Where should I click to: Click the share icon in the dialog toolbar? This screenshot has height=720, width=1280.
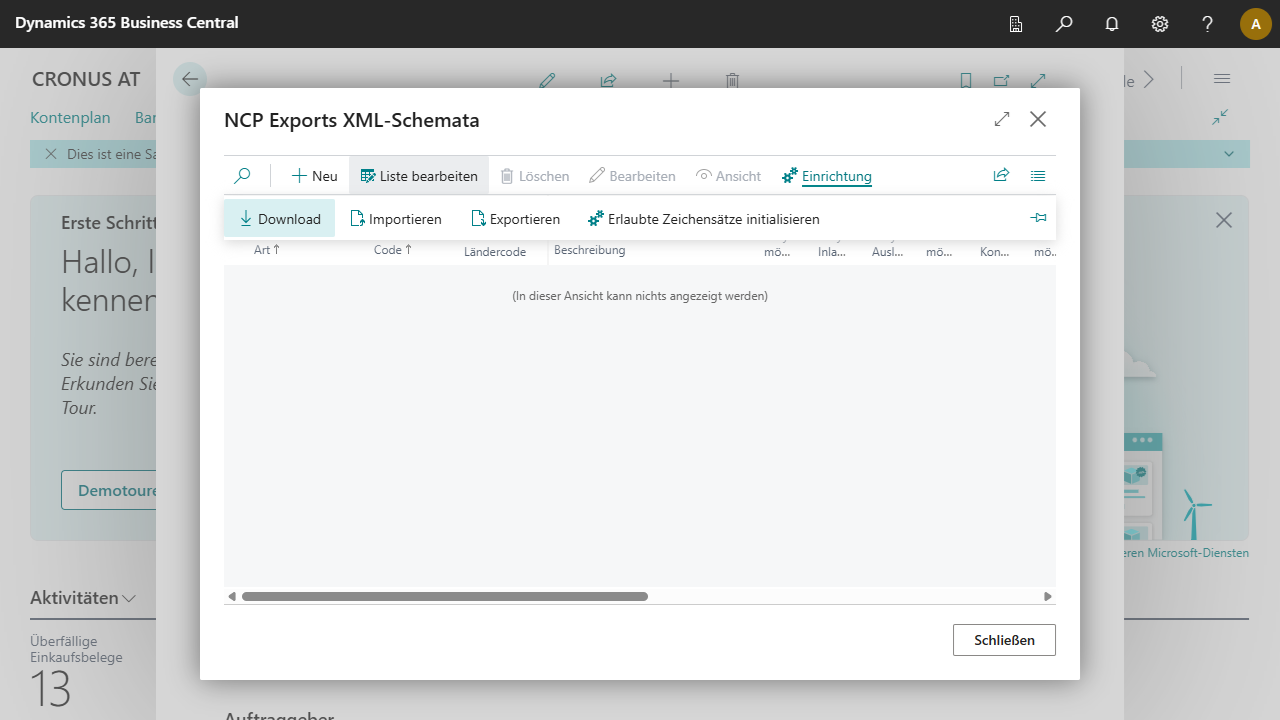coord(1001,176)
